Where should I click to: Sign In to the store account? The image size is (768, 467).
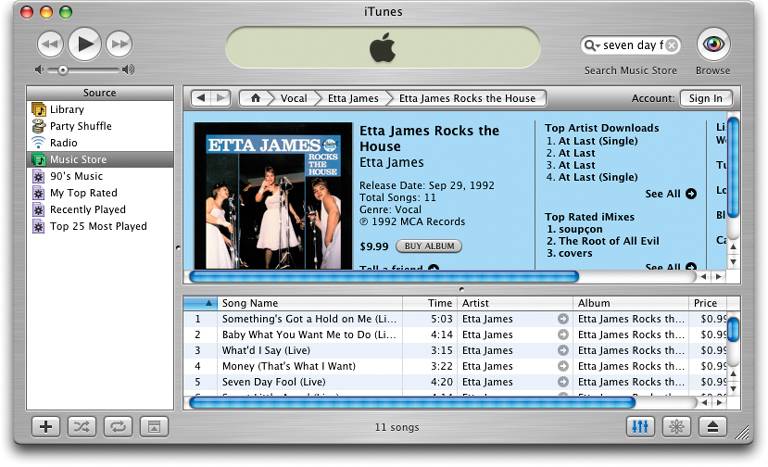coord(705,98)
